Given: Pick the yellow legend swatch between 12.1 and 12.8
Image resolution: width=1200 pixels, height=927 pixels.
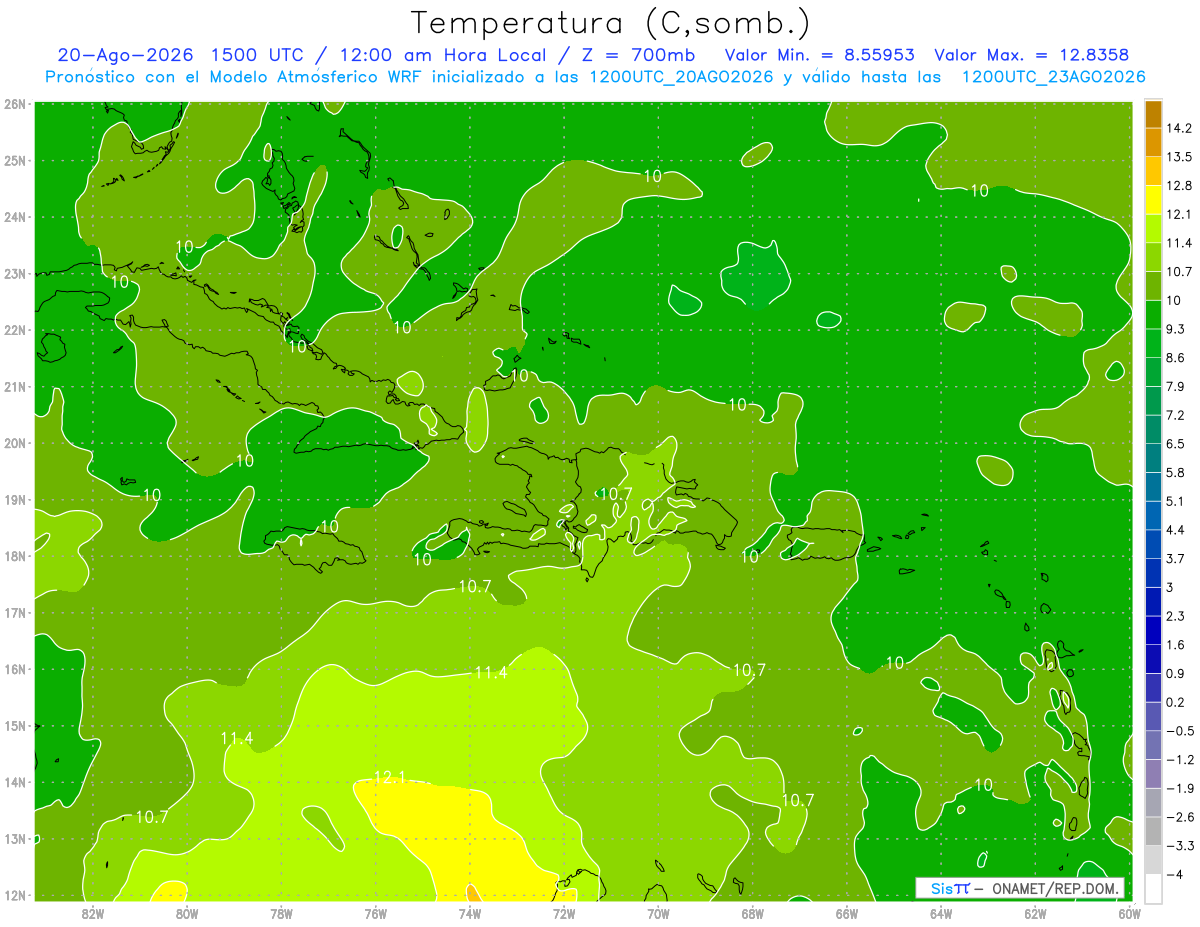Looking at the screenshot, I should point(1153,199).
